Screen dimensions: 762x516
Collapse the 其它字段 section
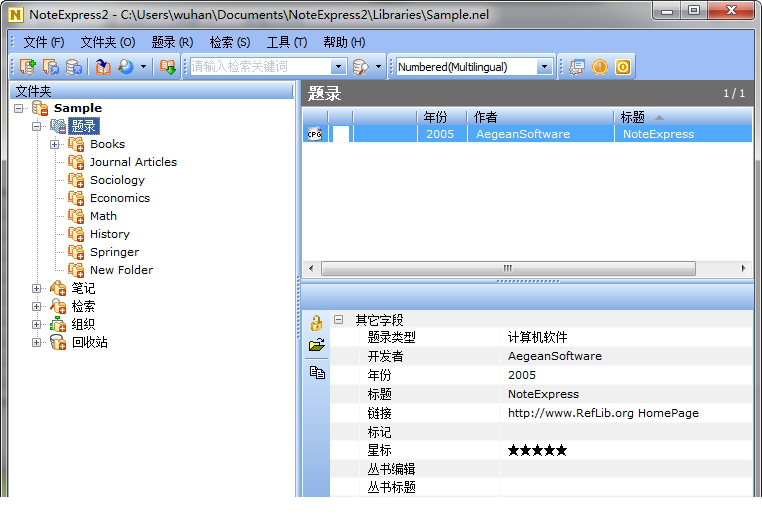pyautogui.click(x=339, y=320)
